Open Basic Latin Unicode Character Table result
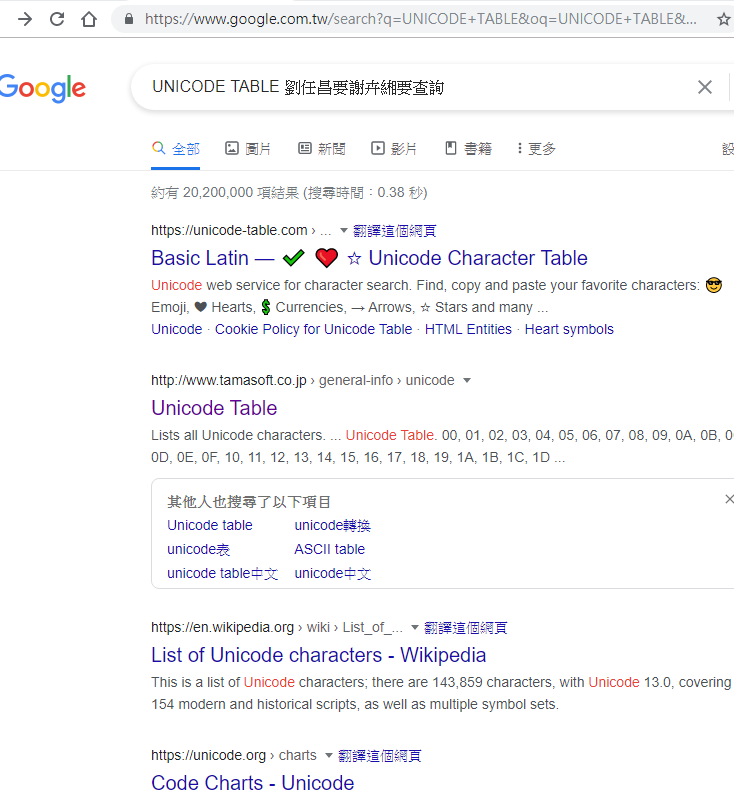This screenshot has height=795, width=734. 369,258
